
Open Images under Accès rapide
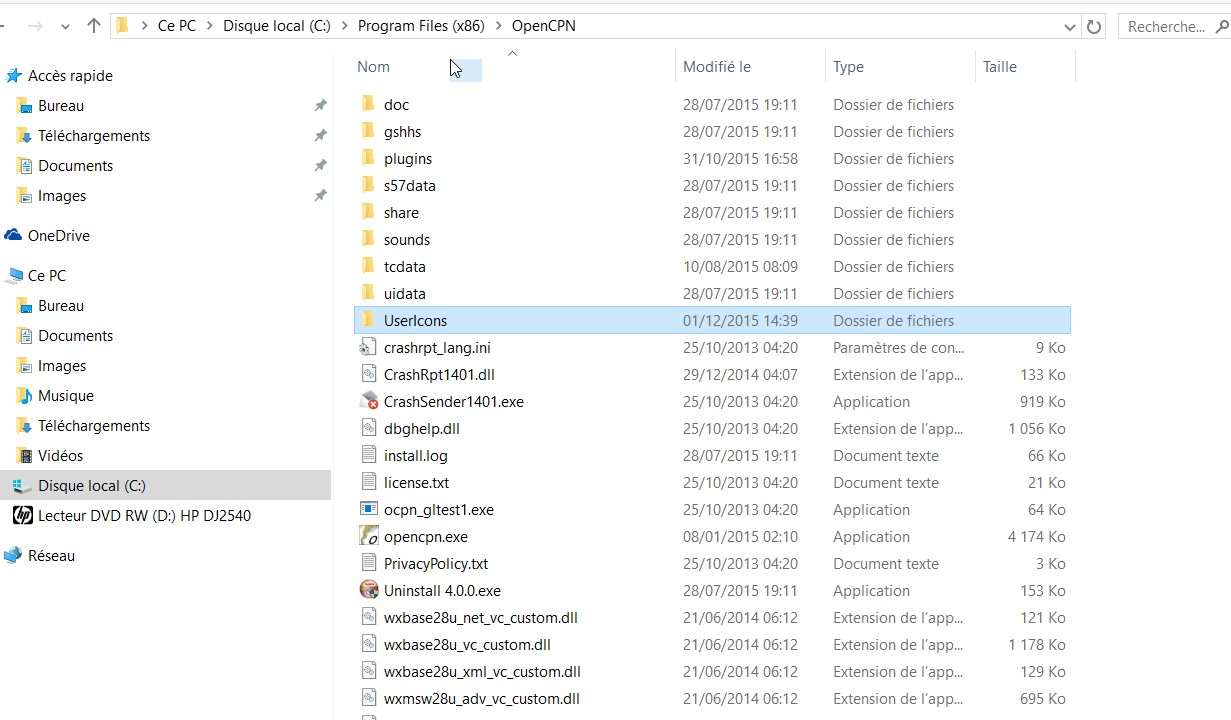[x=62, y=196]
